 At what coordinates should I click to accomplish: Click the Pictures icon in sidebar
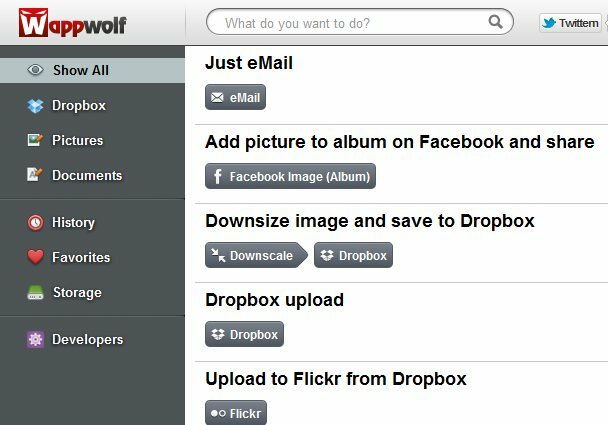[x=35, y=140]
